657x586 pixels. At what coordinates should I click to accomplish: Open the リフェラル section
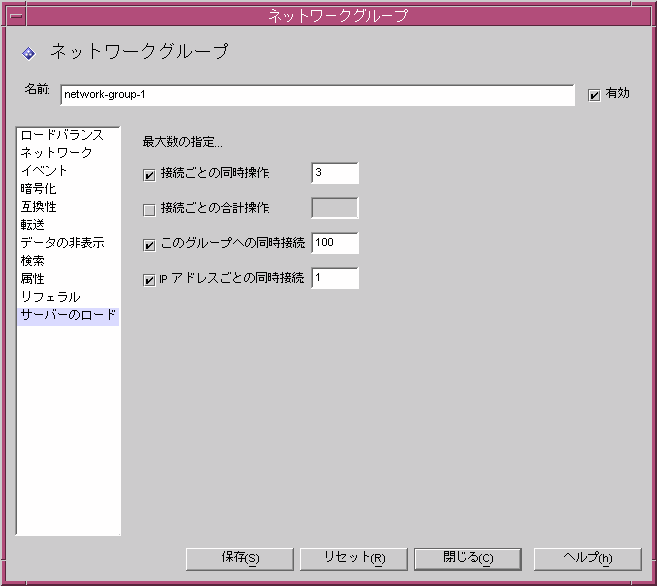click(68, 297)
